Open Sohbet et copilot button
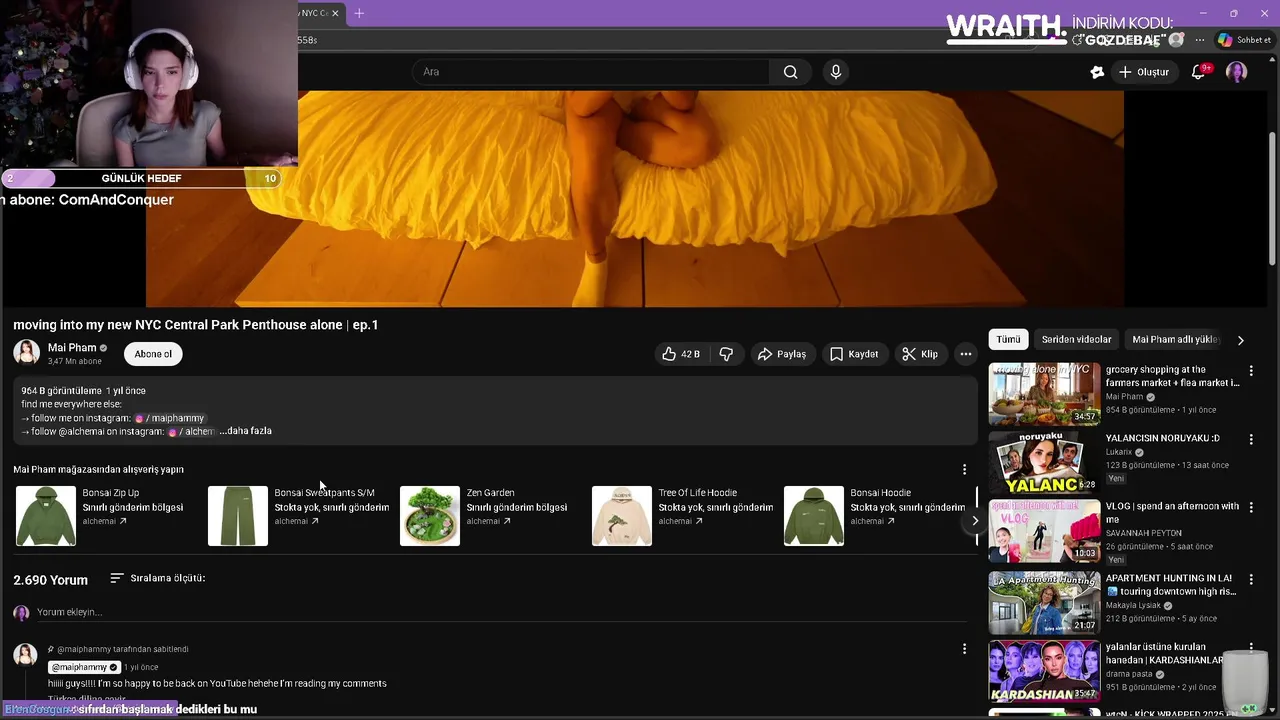The image size is (1280, 720). (x=1244, y=40)
